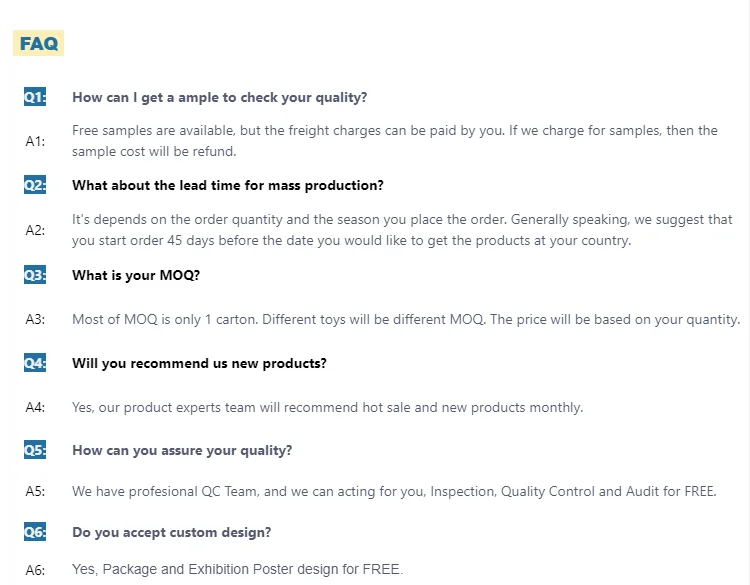The image size is (750, 585).
Task: Select "How can you assure your quality?"
Action: 182,450
